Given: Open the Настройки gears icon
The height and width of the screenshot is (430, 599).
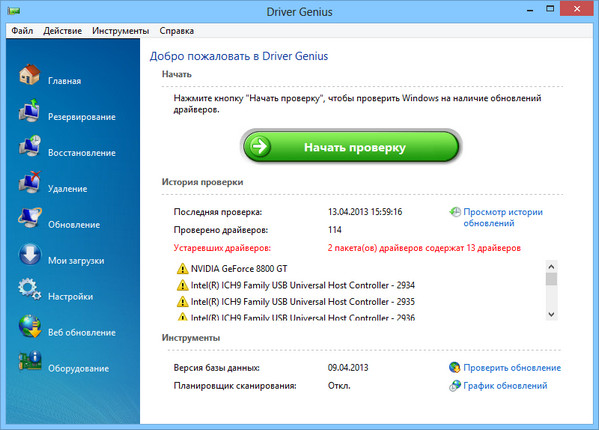Looking at the screenshot, I should pos(29,289).
